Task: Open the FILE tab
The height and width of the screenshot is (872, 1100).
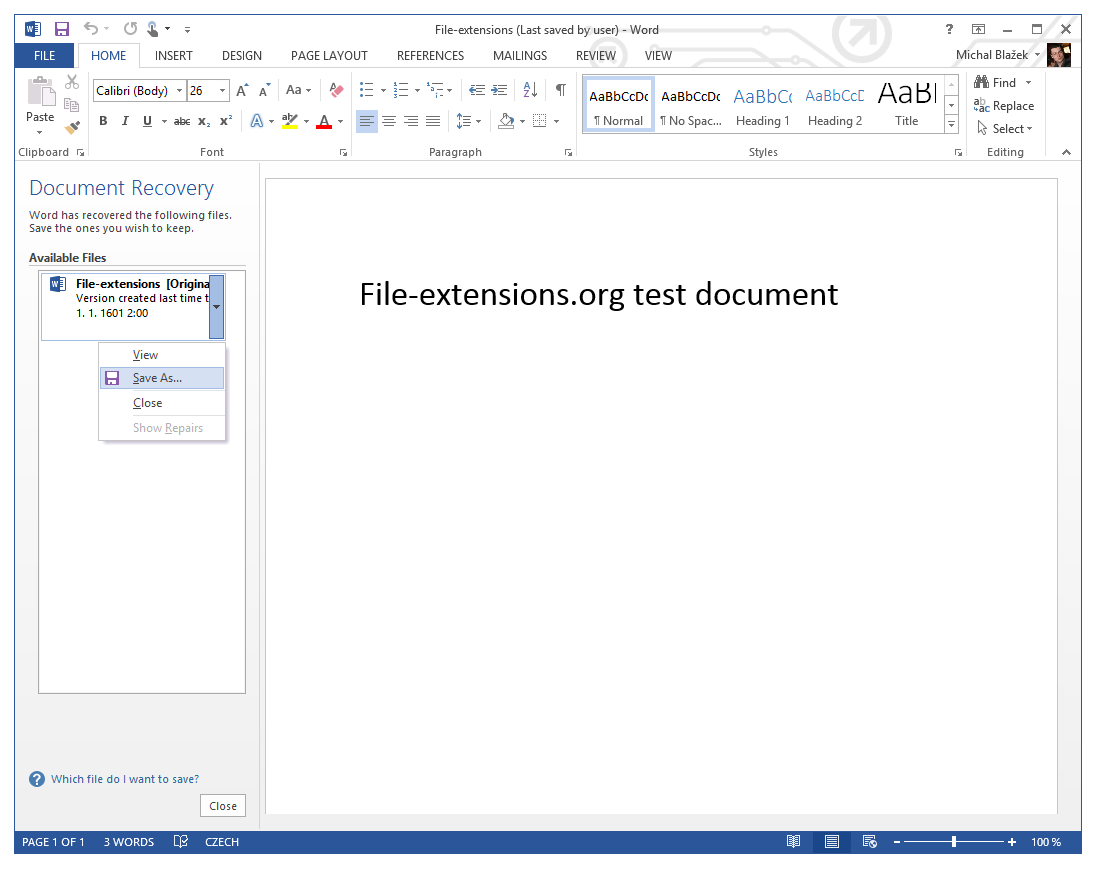Action: tap(44, 55)
